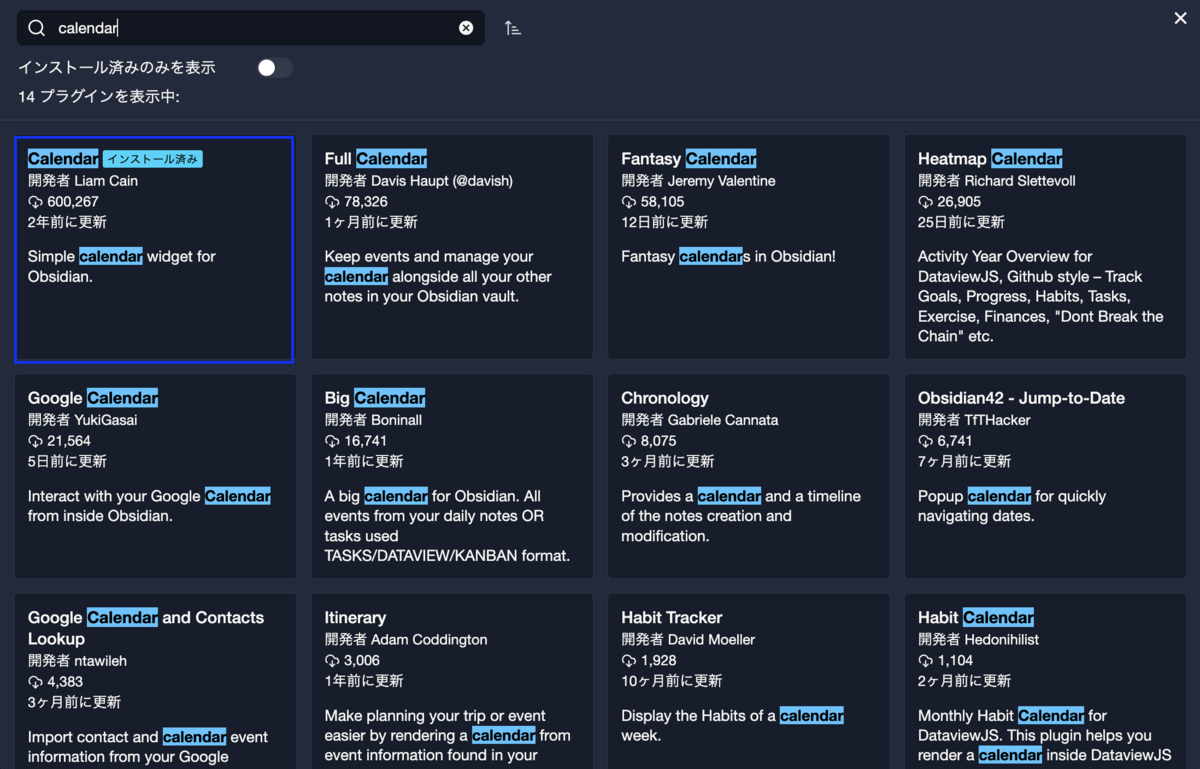Click developer name 'ntawileh'
Viewport: 1200px width, 769px height.
pyautogui.click(x=100, y=661)
